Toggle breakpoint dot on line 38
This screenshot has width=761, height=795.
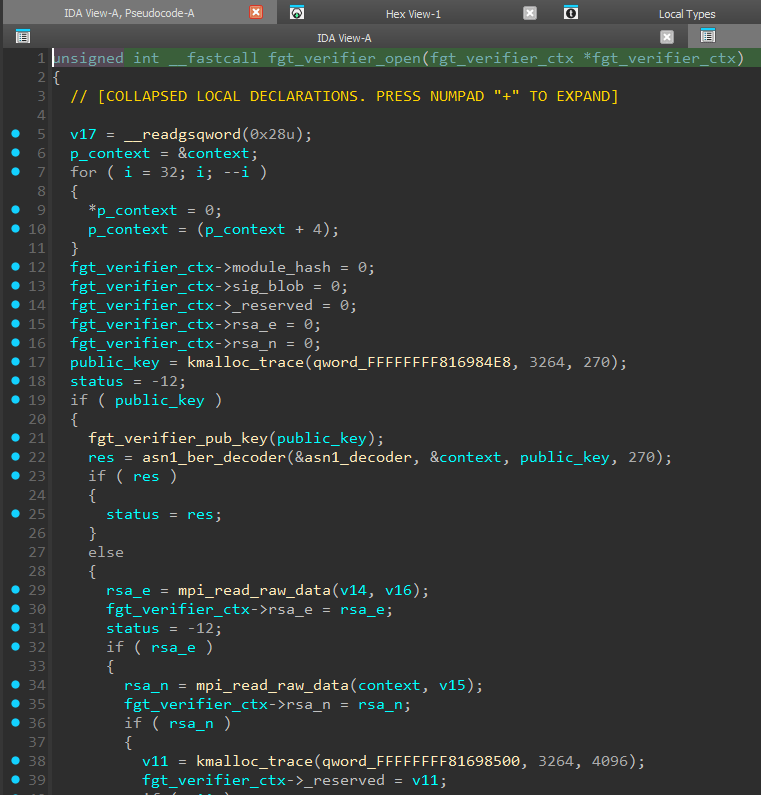click(x=15, y=761)
